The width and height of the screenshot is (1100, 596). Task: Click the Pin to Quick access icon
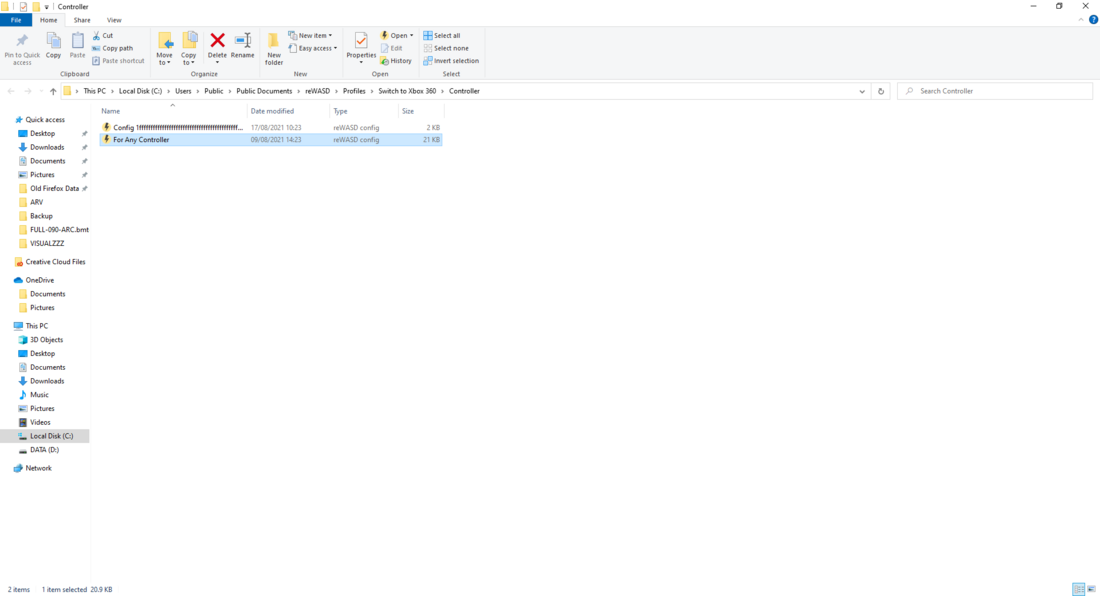tap(22, 47)
